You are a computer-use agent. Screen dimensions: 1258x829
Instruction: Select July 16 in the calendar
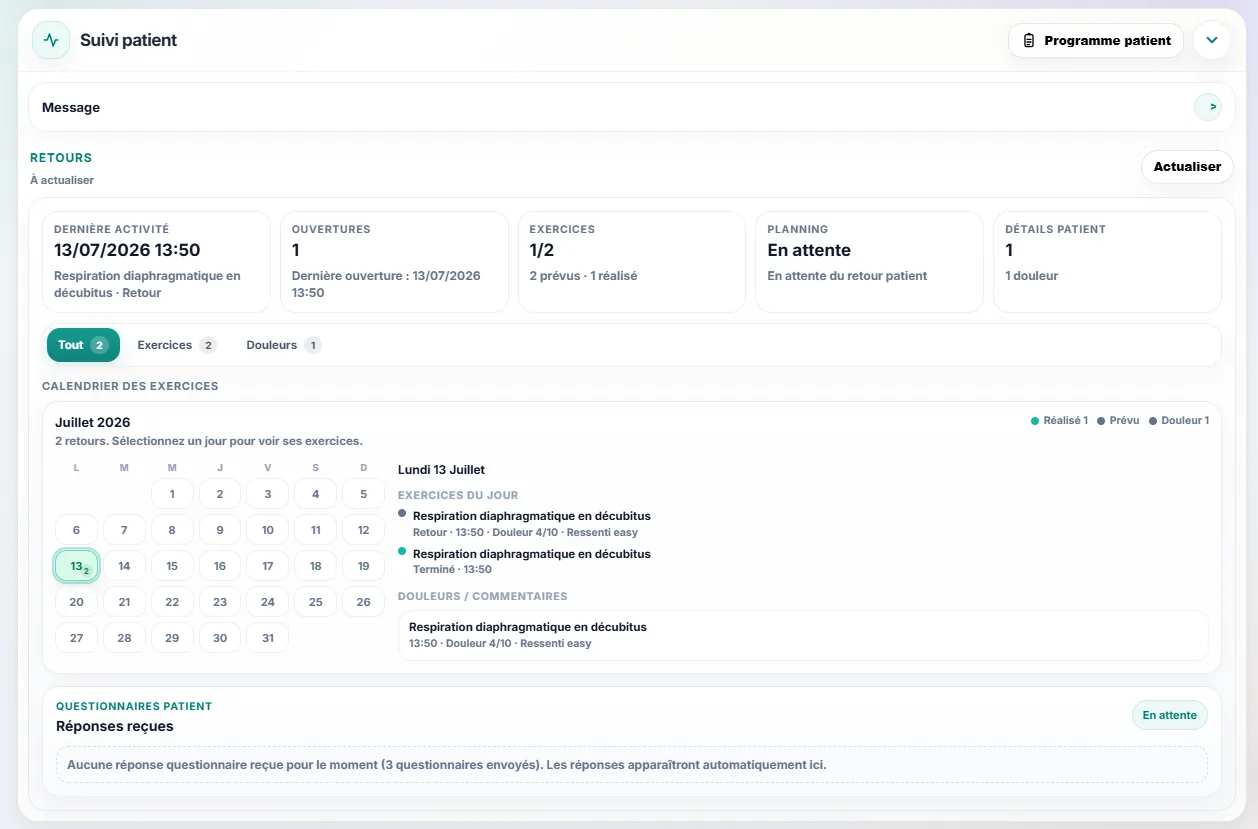click(x=220, y=566)
